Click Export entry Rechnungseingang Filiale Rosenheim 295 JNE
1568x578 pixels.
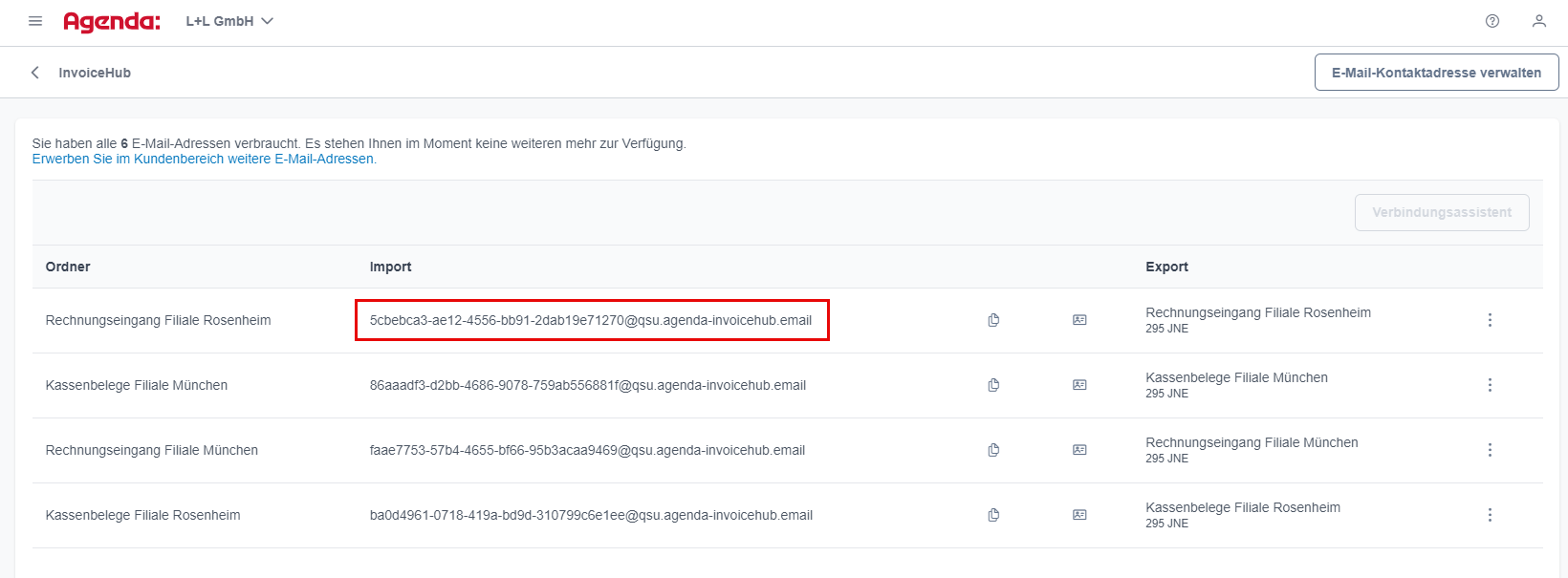click(x=1258, y=320)
